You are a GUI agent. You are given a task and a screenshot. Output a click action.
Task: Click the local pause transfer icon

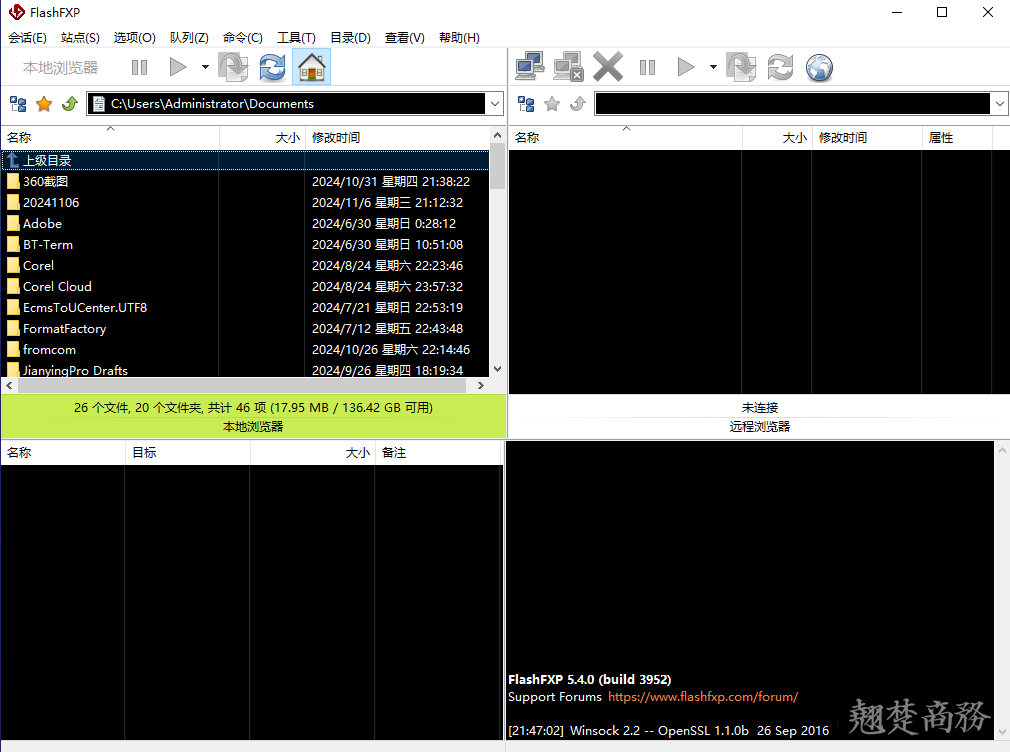[139, 67]
